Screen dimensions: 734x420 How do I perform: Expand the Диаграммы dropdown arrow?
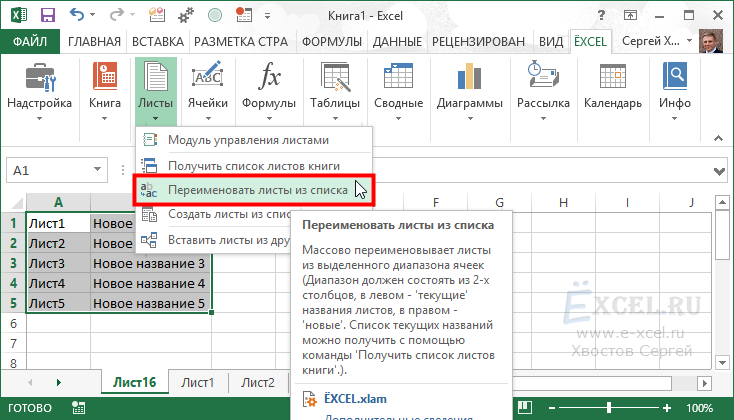pos(470,118)
